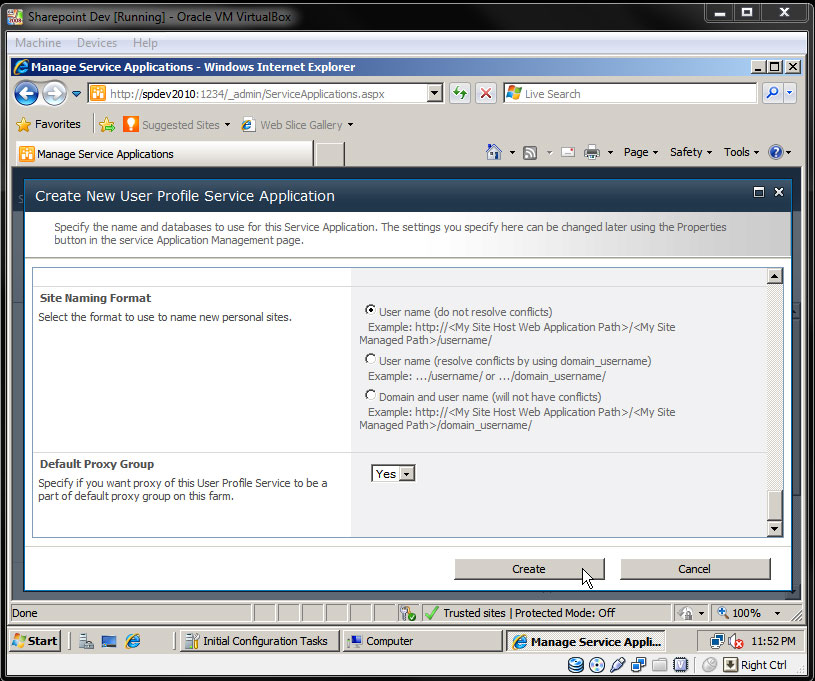Image resolution: width=815 pixels, height=681 pixels.
Task: Select Domain and user name option
Action: click(x=370, y=395)
